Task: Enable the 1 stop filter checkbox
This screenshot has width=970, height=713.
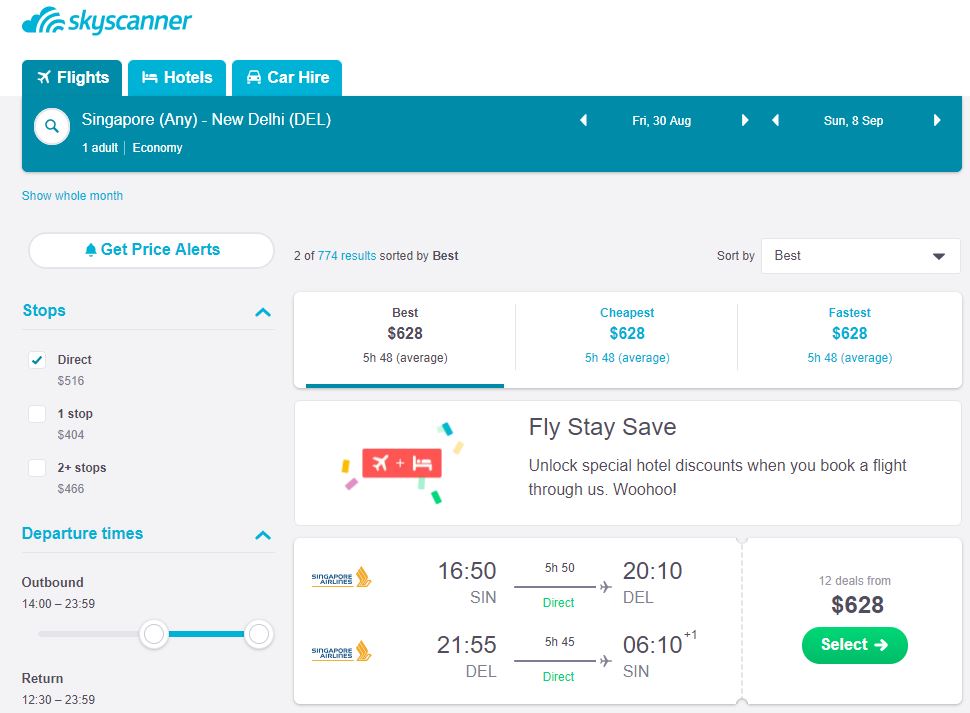Action: 37,414
